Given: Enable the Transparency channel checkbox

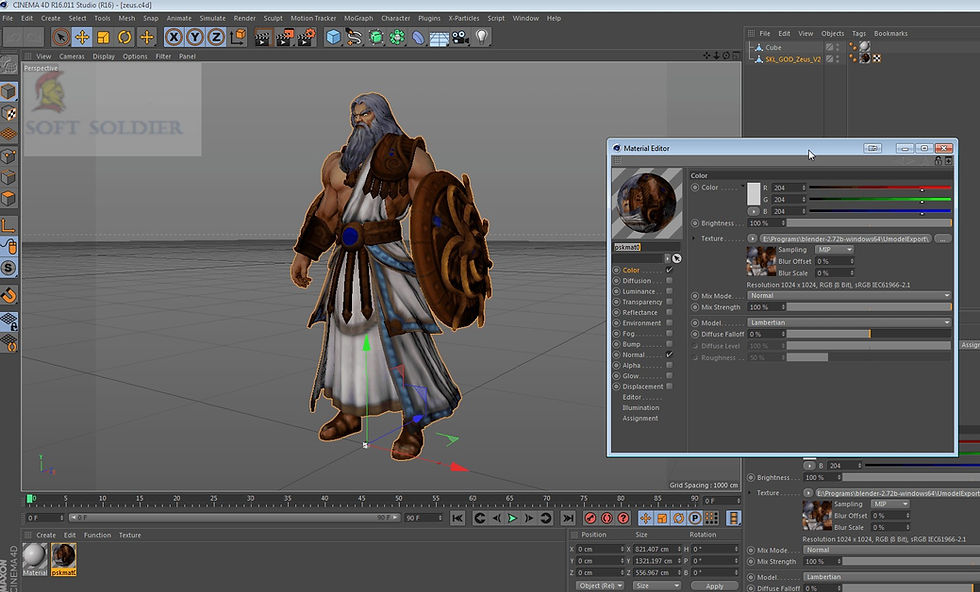Looking at the screenshot, I should [x=669, y=302].
